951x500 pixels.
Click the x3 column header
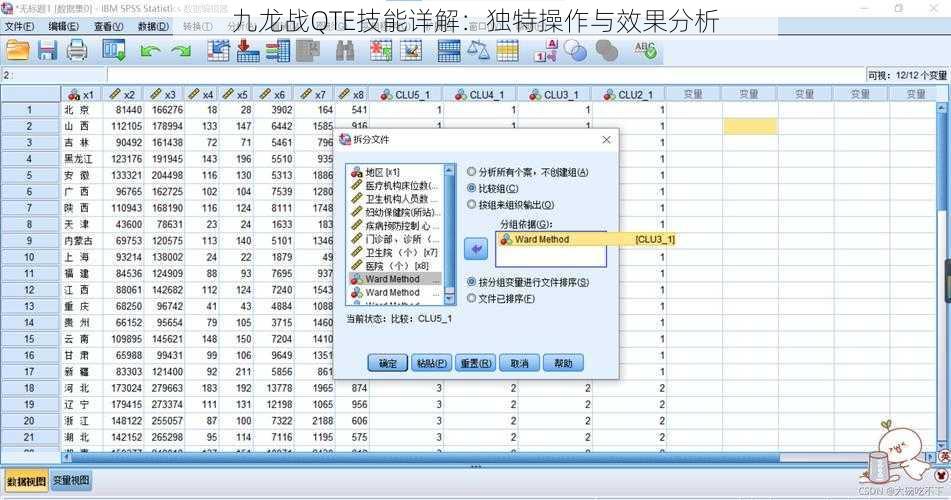(x=163, y=95)
